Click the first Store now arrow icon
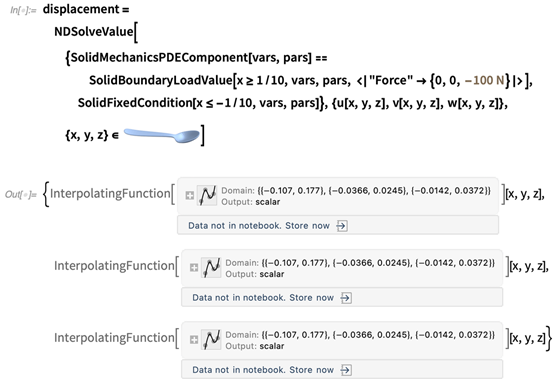Screen dimensions: 554x380 (x=342, y=226)
